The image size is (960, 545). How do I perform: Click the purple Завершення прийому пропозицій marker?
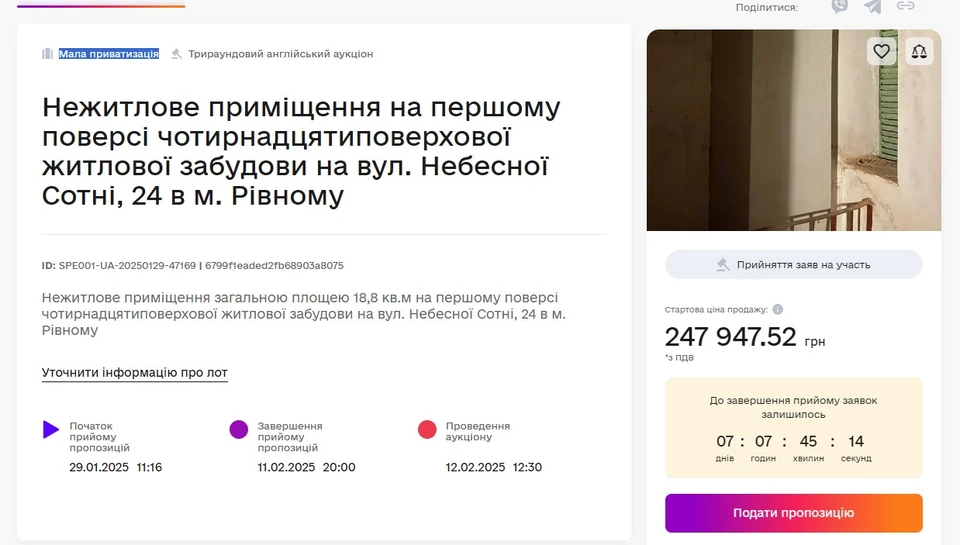[x=239, y=430]
